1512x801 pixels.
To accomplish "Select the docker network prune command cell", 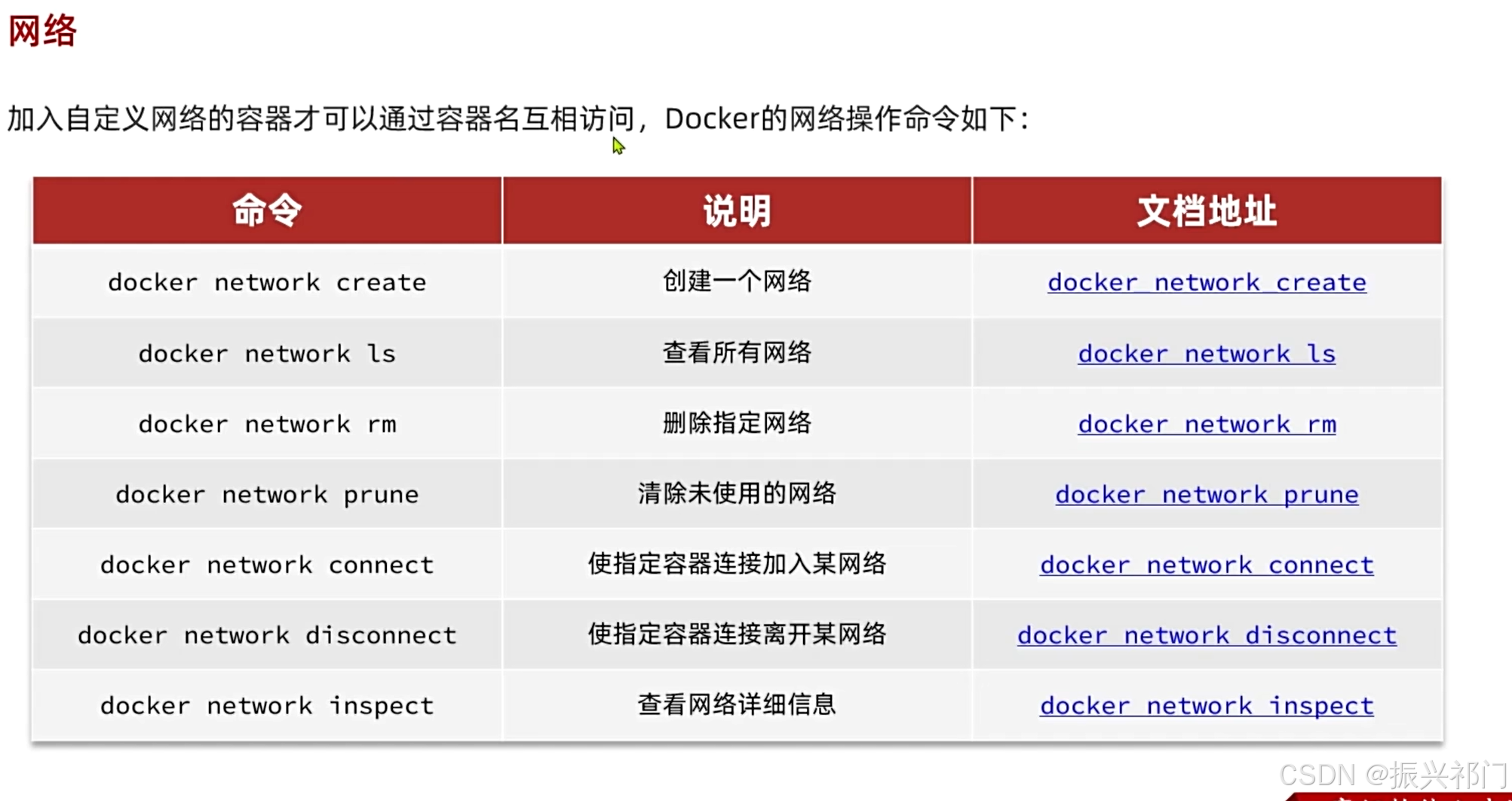I will (x=267, y=495).
